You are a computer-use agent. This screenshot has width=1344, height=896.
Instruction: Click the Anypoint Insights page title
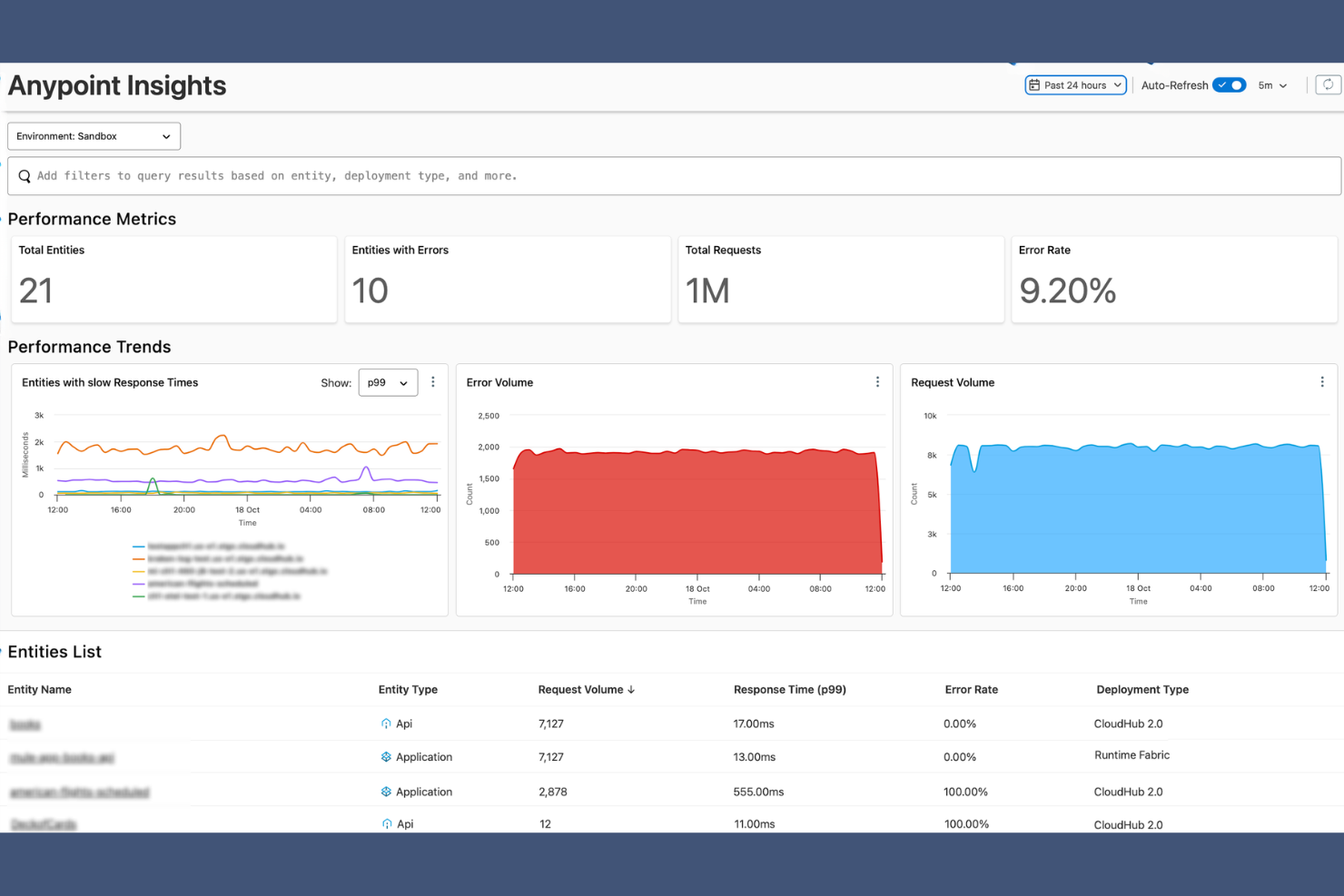click(117, 85)
